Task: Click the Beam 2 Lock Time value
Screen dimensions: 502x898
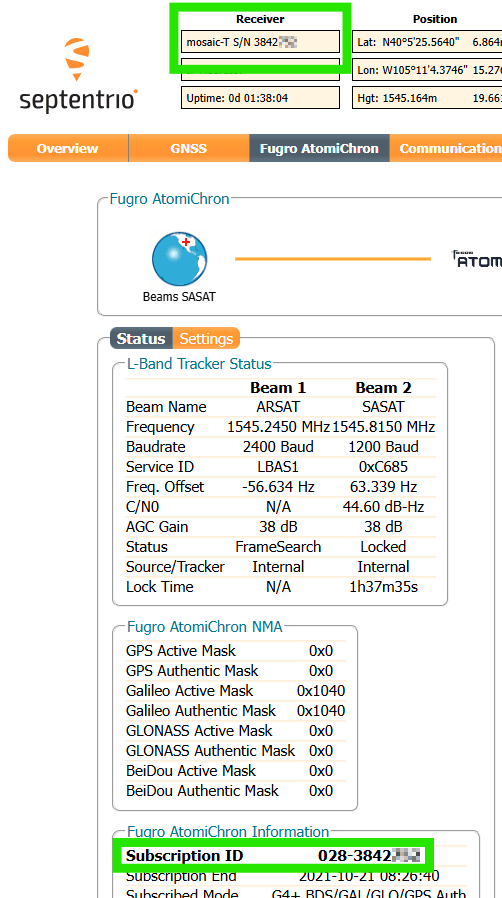Action: pos(384,586)
